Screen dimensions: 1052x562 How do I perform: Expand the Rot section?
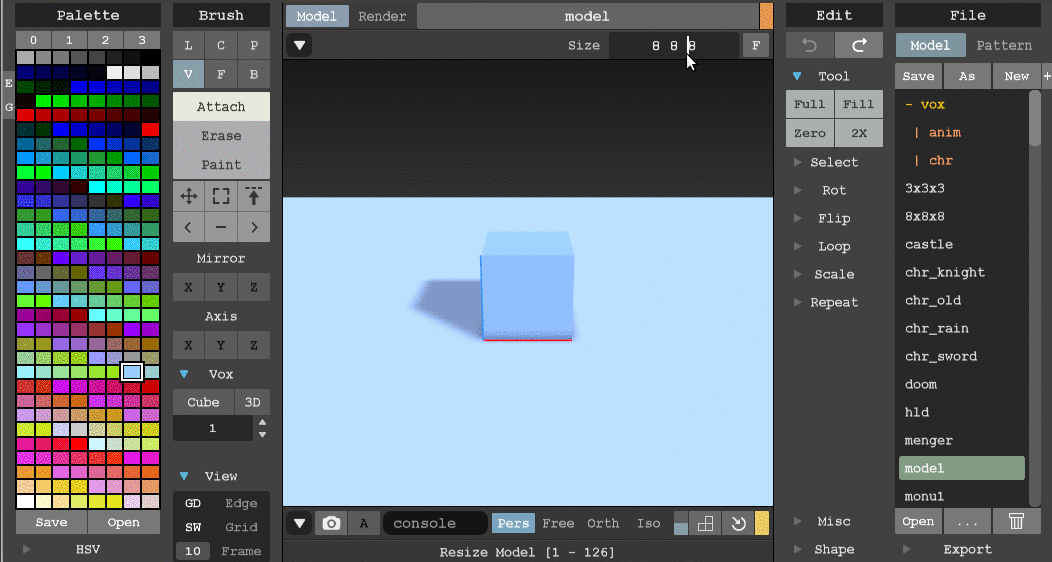click(x=798, y=190)
